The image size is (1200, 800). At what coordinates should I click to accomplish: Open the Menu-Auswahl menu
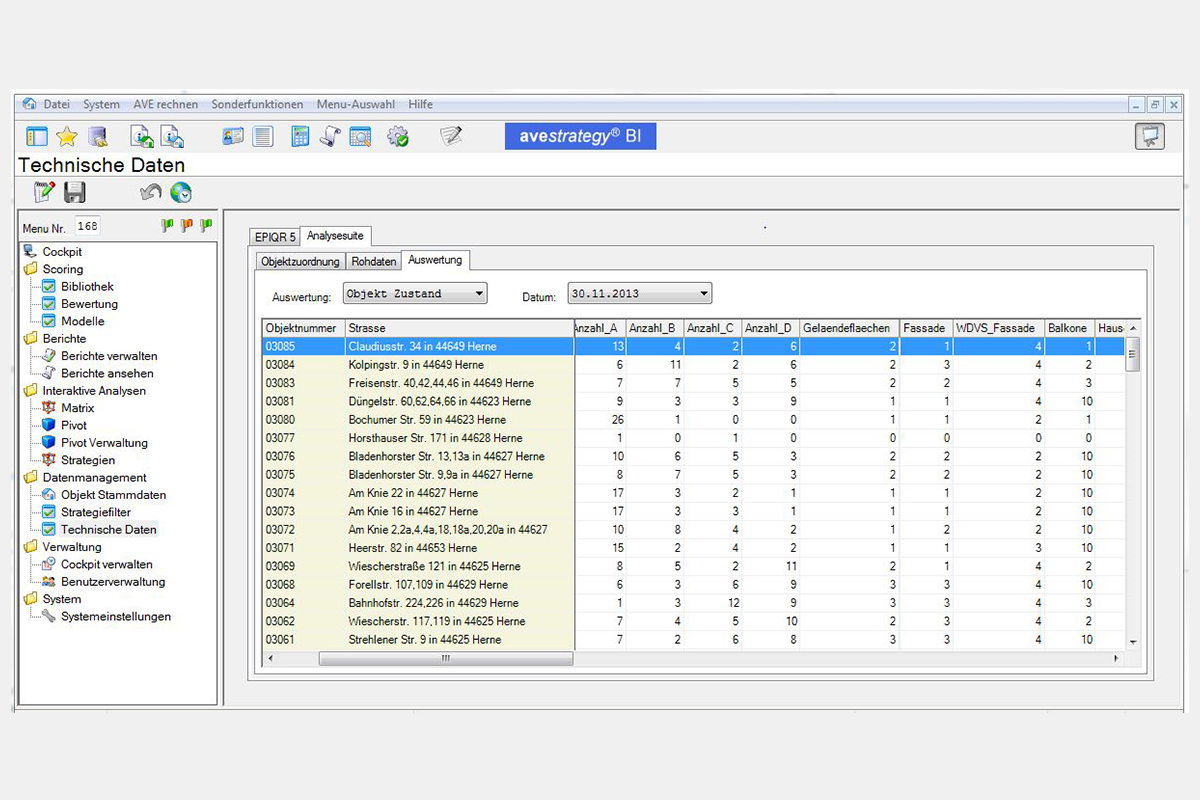(356, 104)
